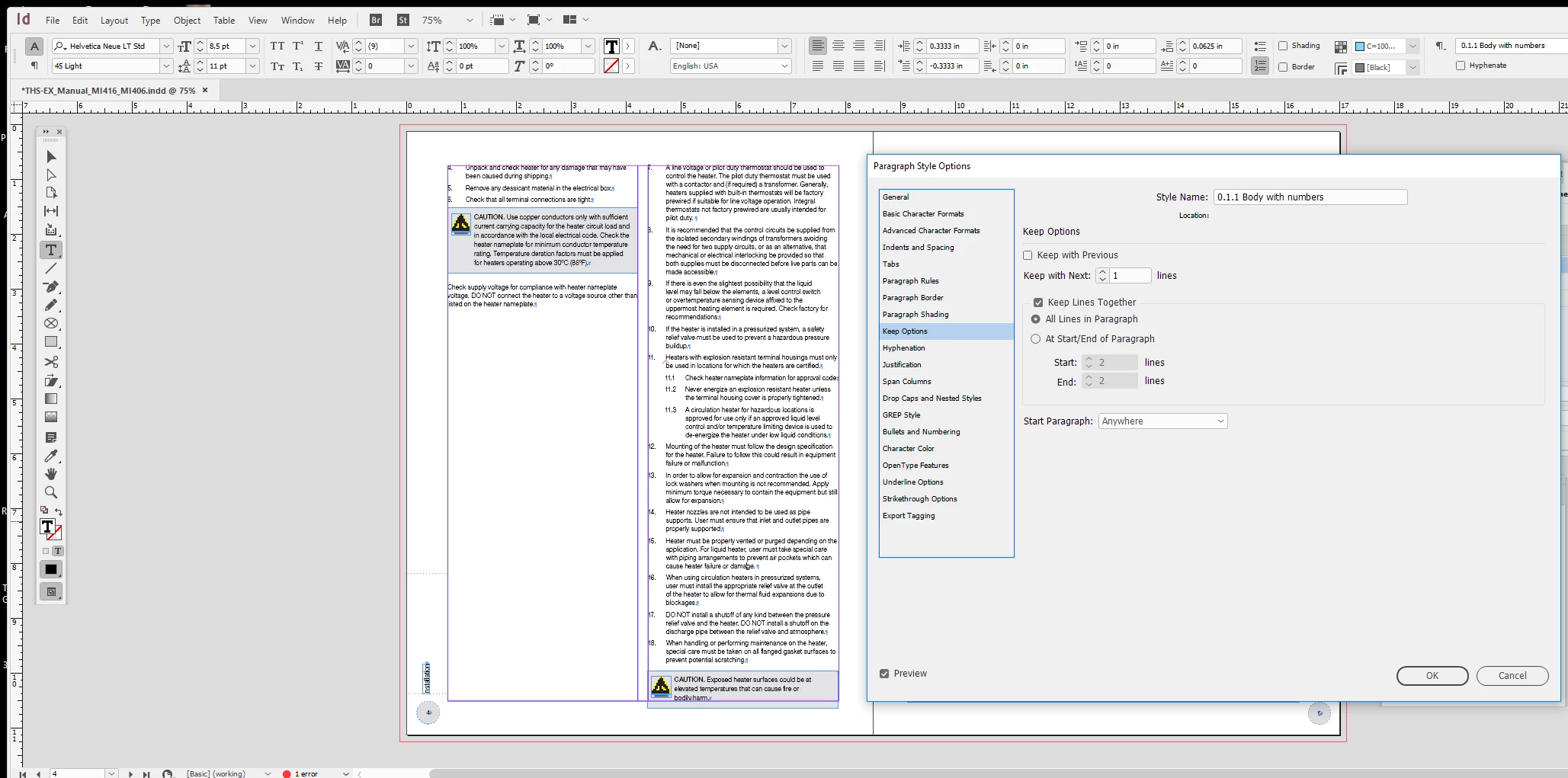
Task: Toggle numbered list formatting
Action: 1260,66
